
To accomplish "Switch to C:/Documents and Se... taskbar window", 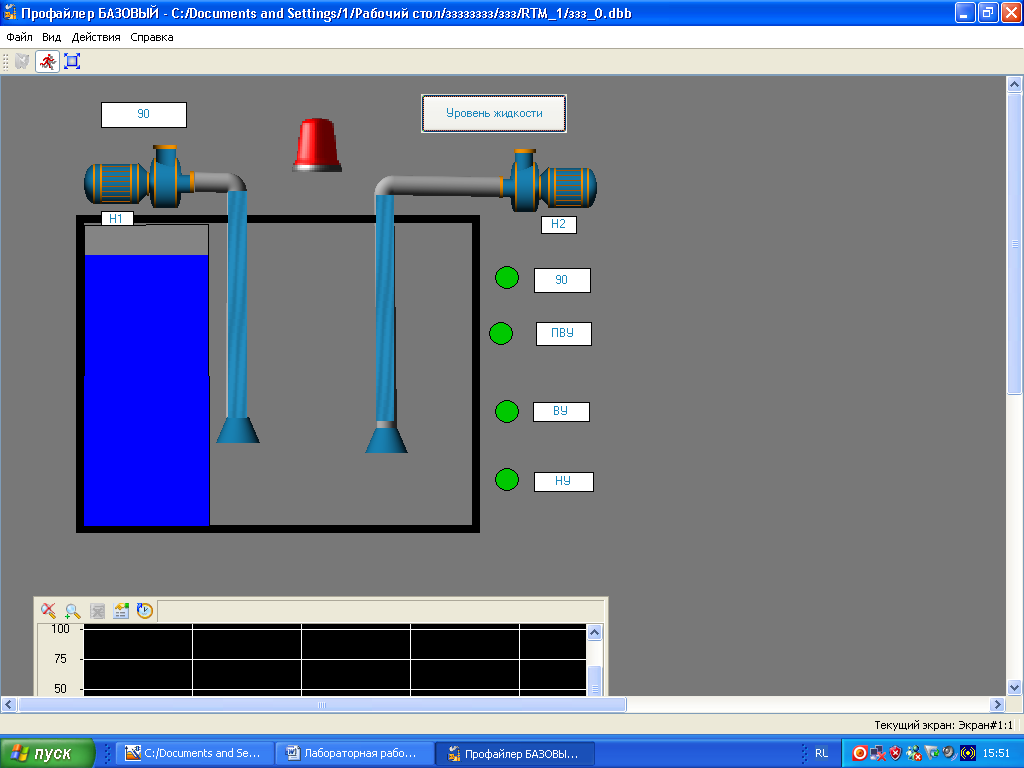I will coord(194,753).
